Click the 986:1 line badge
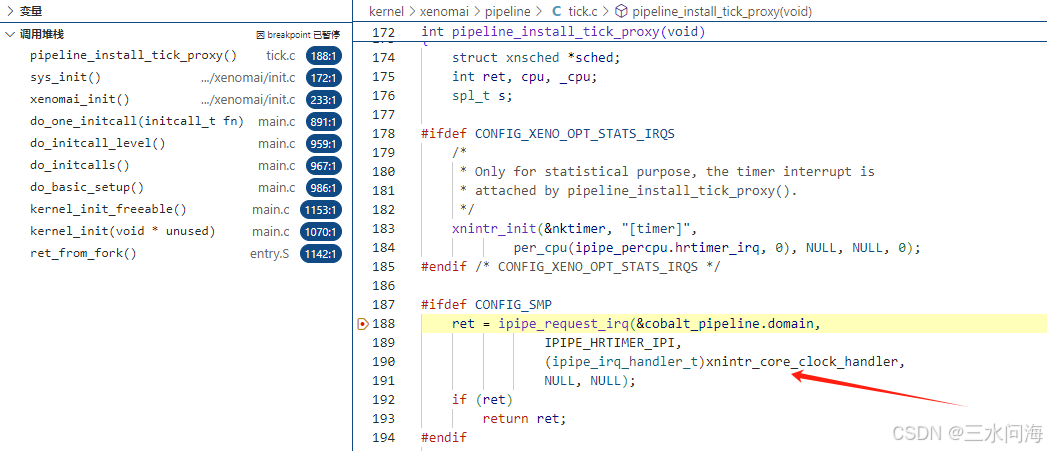This screenshot has height=451, width=1047. (324, 188)
